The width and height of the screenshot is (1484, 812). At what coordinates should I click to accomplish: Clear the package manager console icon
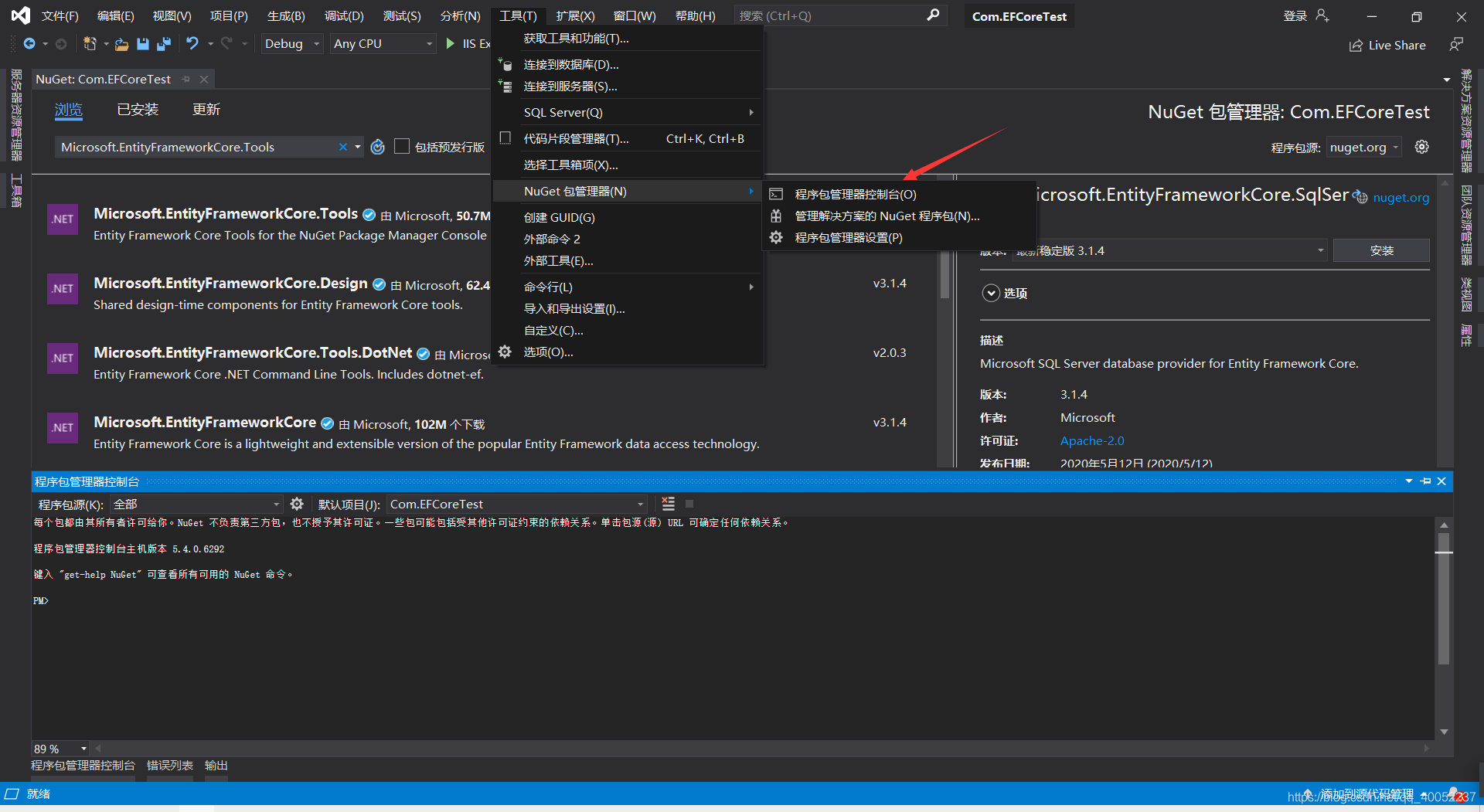point(669,504)
